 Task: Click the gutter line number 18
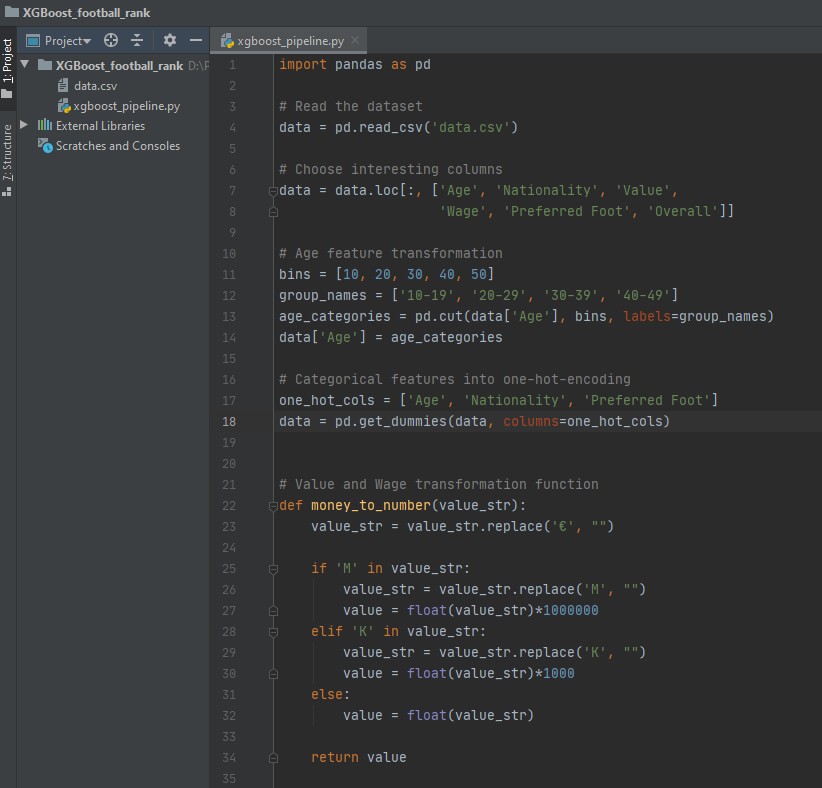229,422
